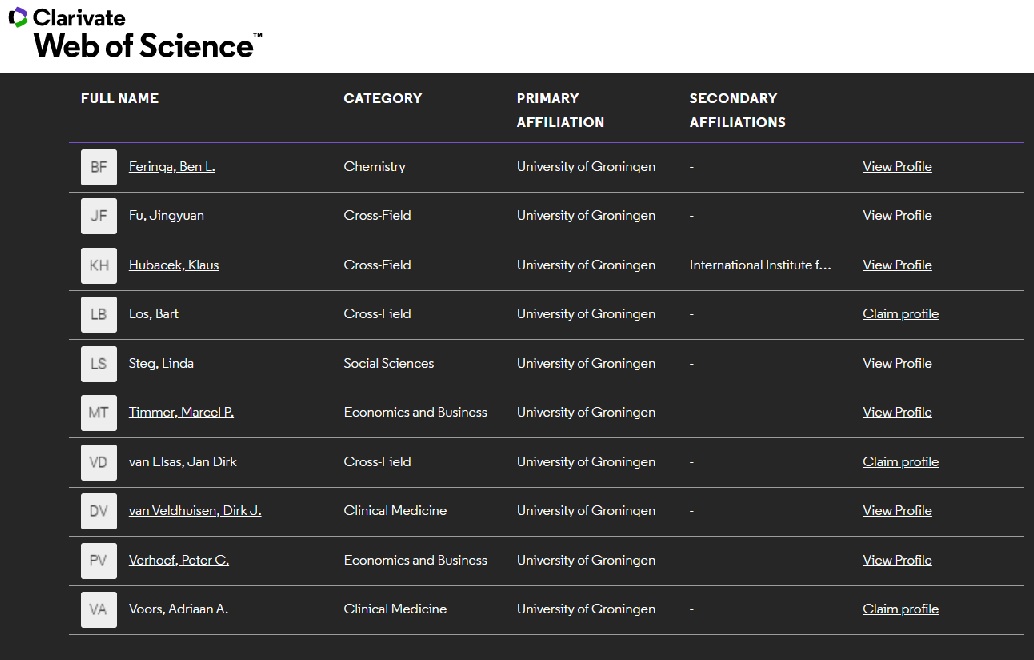Open Feringa, Ben L. name link
The width and height of the screenshot is (1034, 660).
pos(172,167)
